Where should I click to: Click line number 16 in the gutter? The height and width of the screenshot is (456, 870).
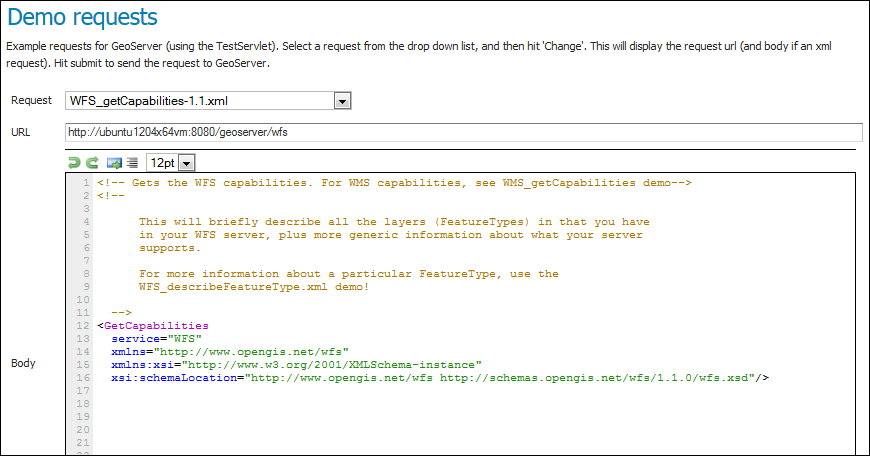tap(83, 378)
